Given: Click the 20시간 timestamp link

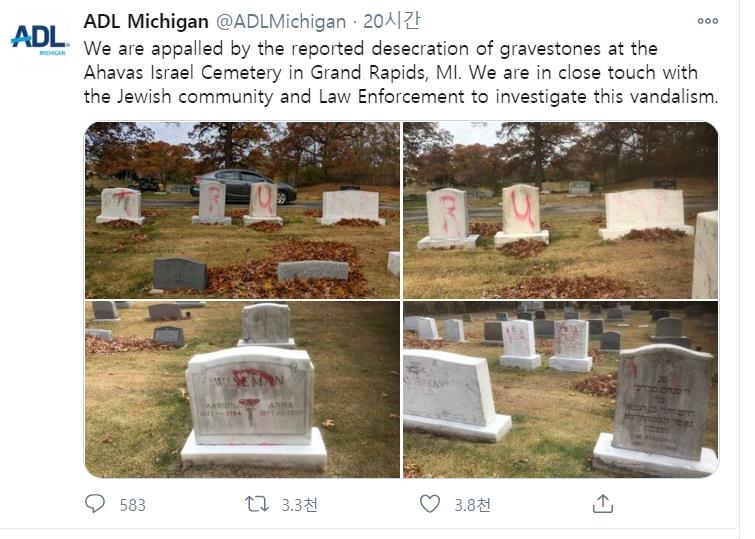Looking at the screenshot, I should click(x=391, y=21).
